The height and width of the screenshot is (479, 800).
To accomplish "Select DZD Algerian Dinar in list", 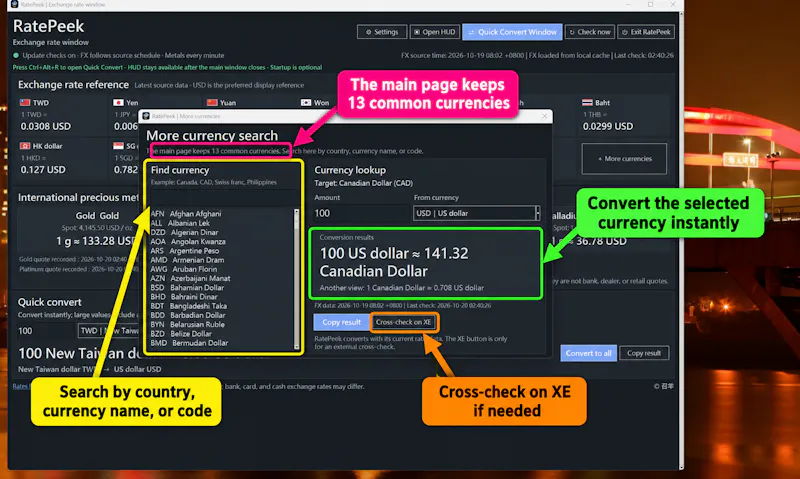I will click(x=184, y=232).
